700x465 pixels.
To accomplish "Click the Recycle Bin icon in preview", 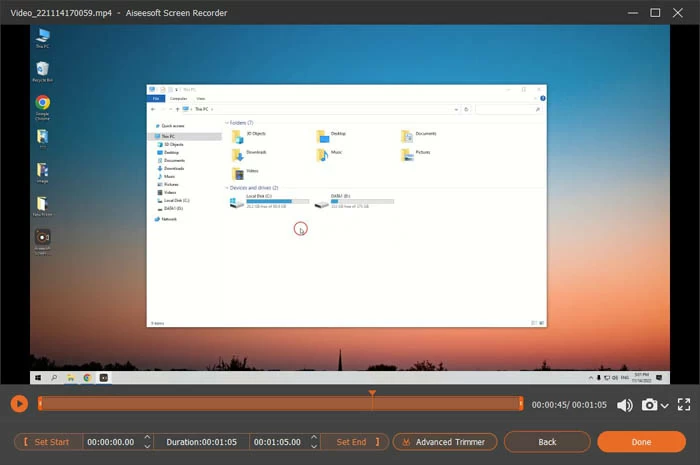I will (x=42, y=71).
